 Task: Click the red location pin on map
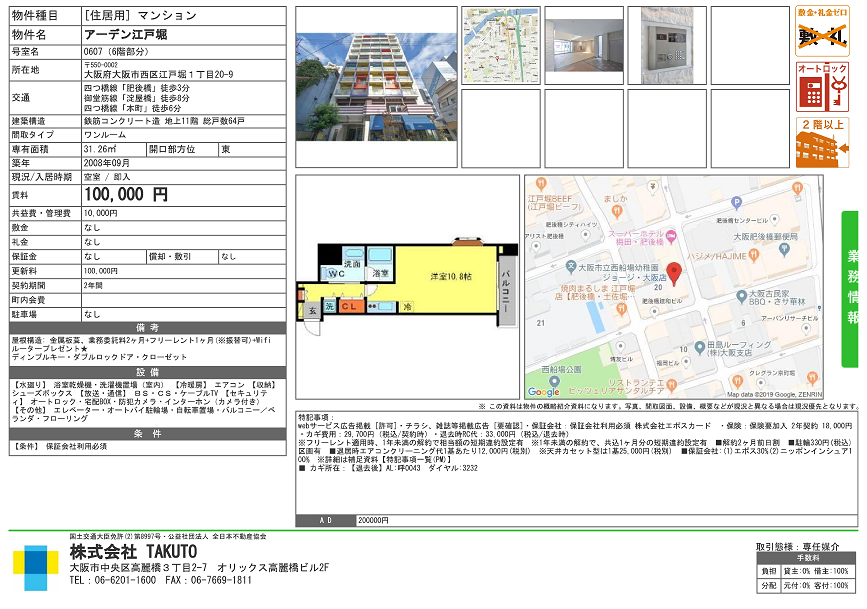[x=673, y=272]
